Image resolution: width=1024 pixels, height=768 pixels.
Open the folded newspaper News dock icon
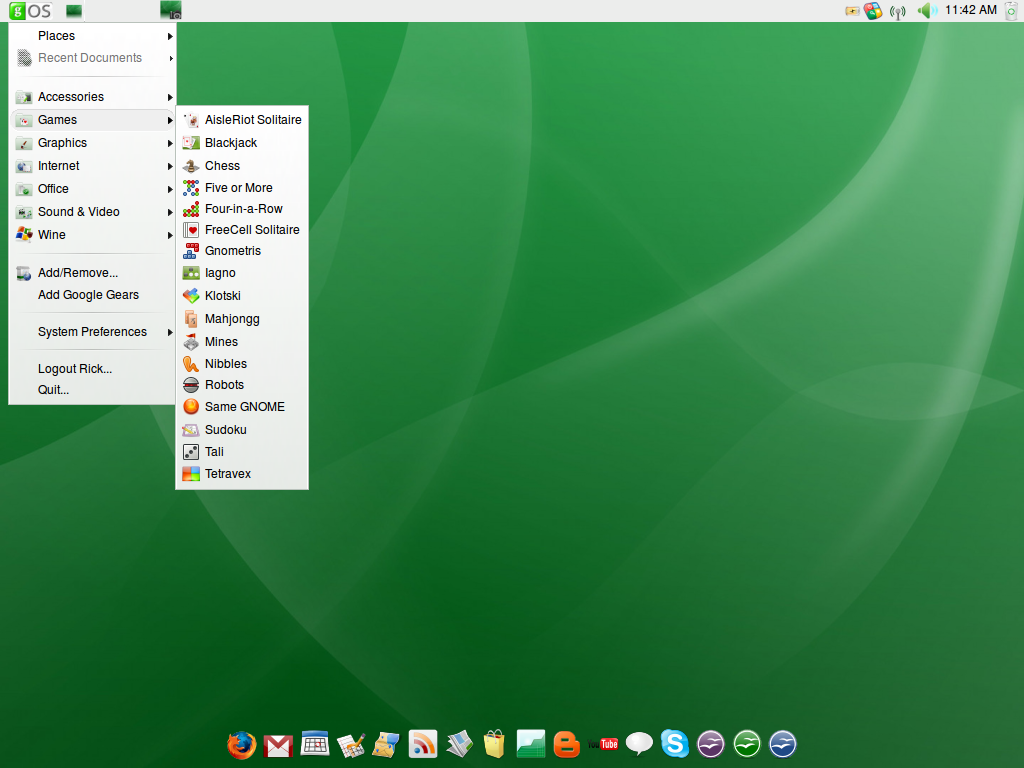(460, 744)
